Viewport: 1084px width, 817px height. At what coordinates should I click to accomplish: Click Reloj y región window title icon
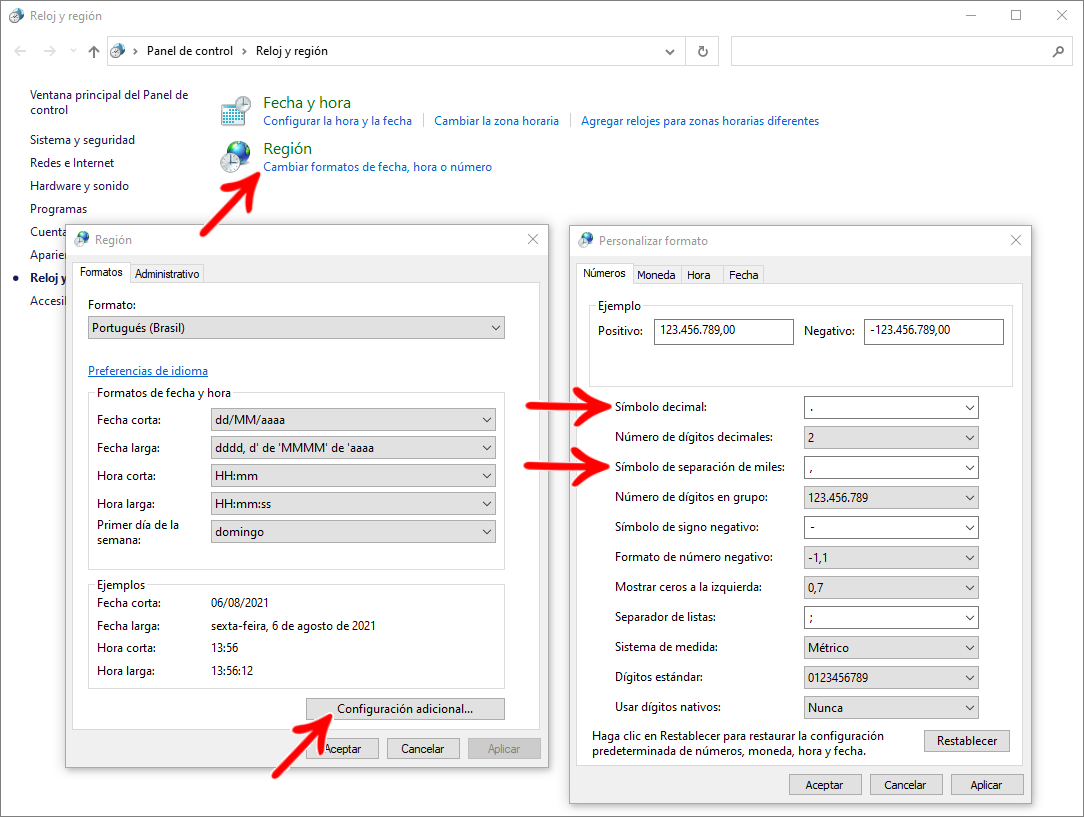pyautogui.click(x=17, y=15)
